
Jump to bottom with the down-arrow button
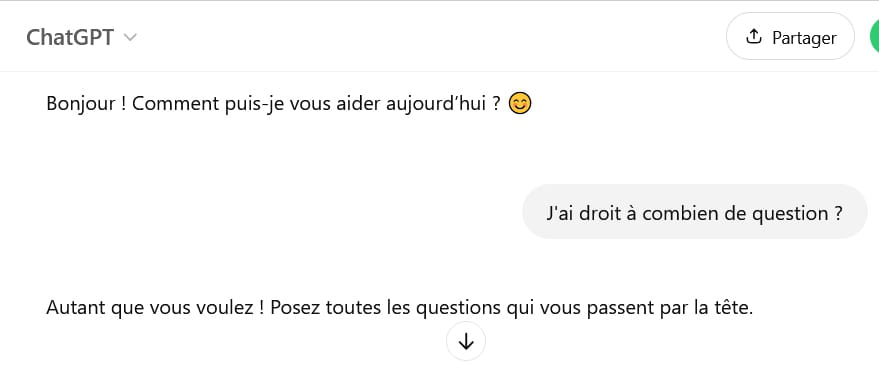point(466,341)
